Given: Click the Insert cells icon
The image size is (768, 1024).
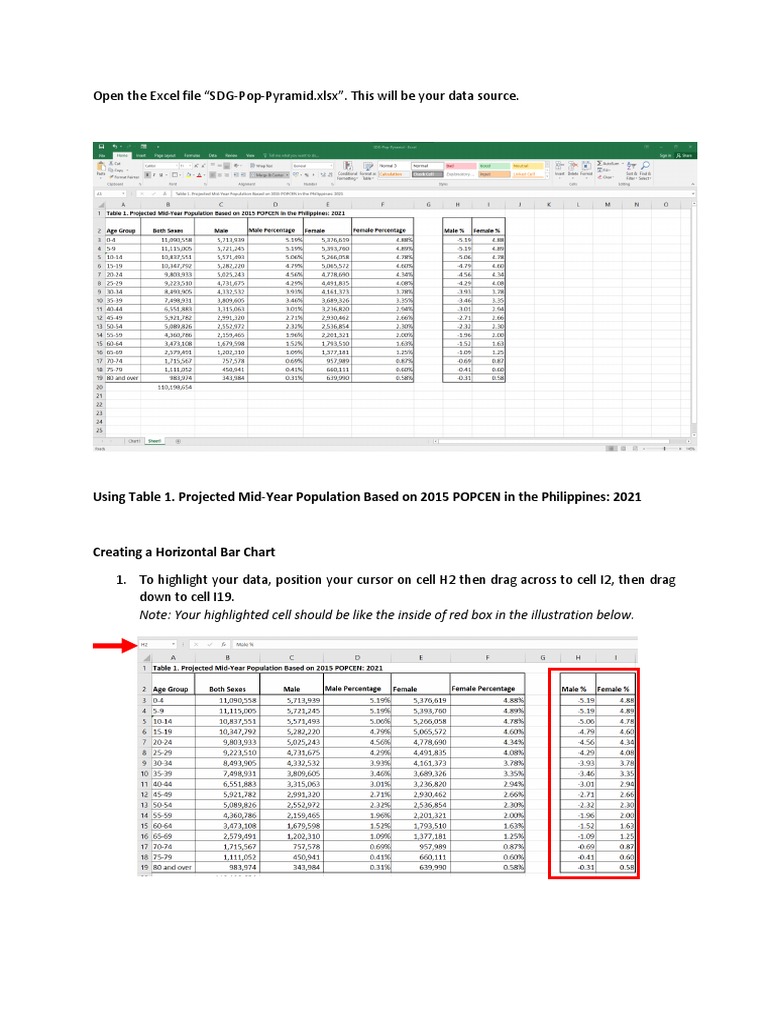Looking at the screenshot, I should (x=560, y=168).
